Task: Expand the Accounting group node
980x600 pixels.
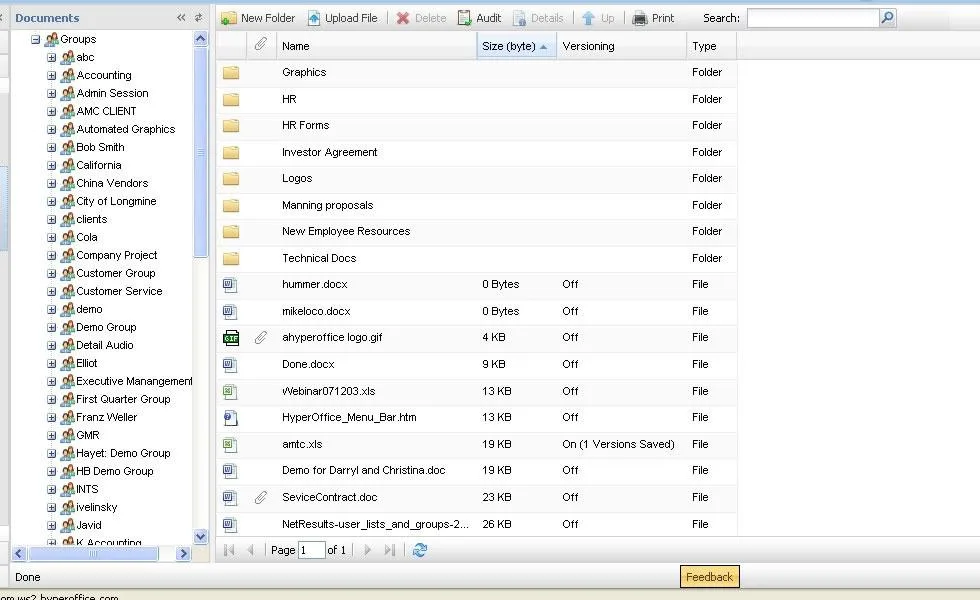Action: coord(52,76)
